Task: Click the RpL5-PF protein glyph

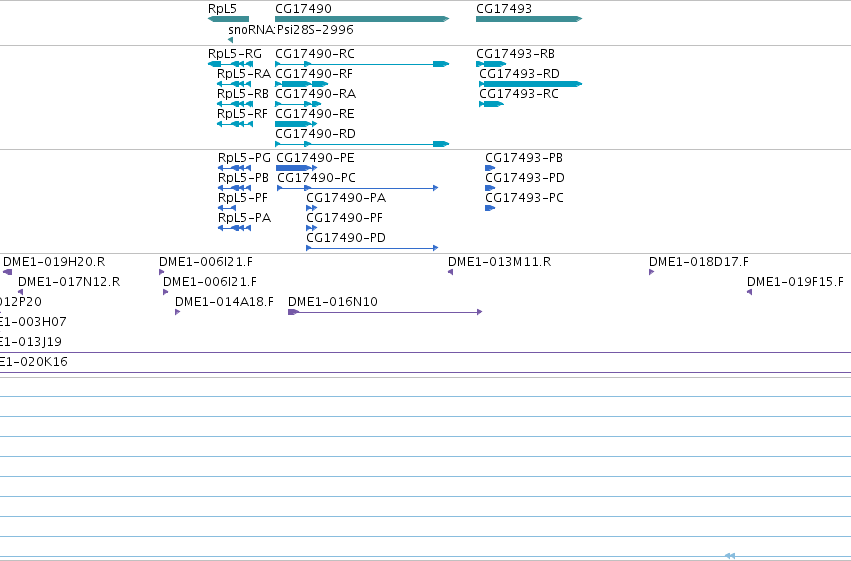Action: (x=227, y=208)
